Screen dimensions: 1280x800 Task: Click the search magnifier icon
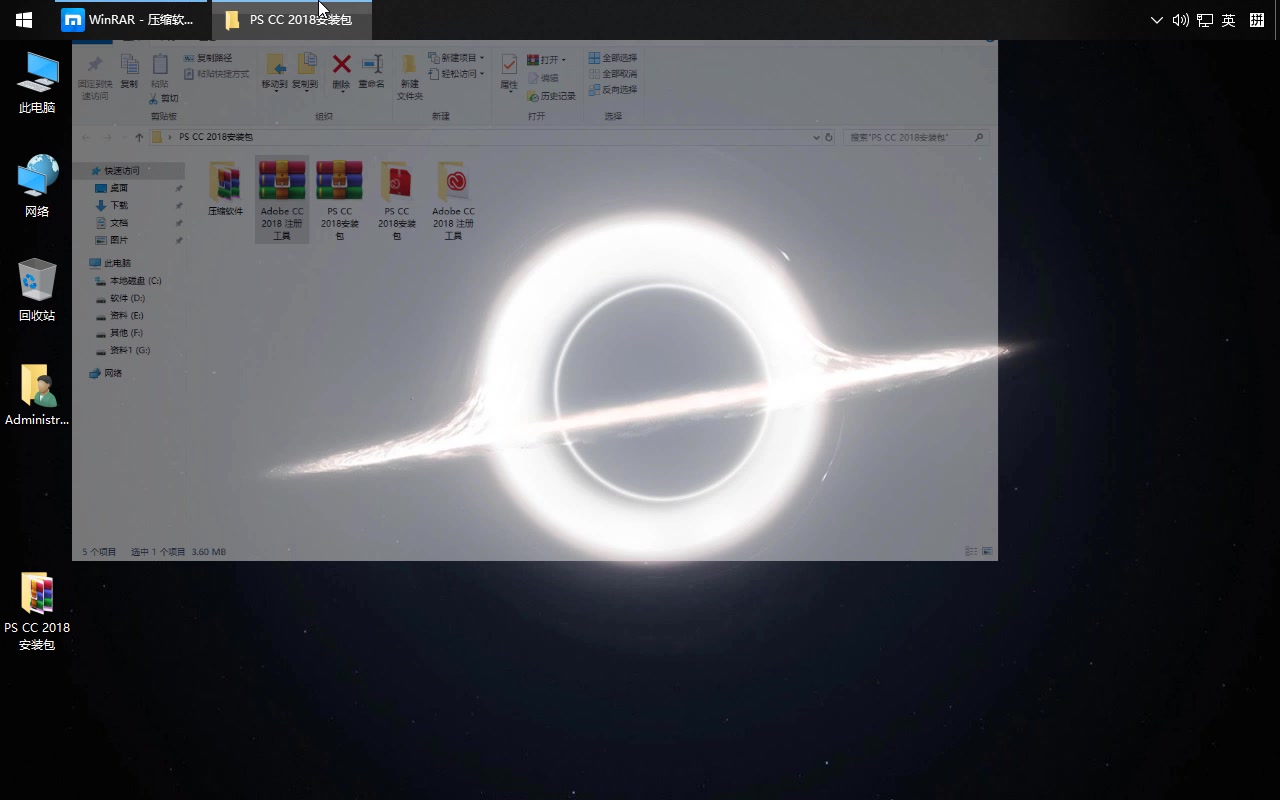979,137
